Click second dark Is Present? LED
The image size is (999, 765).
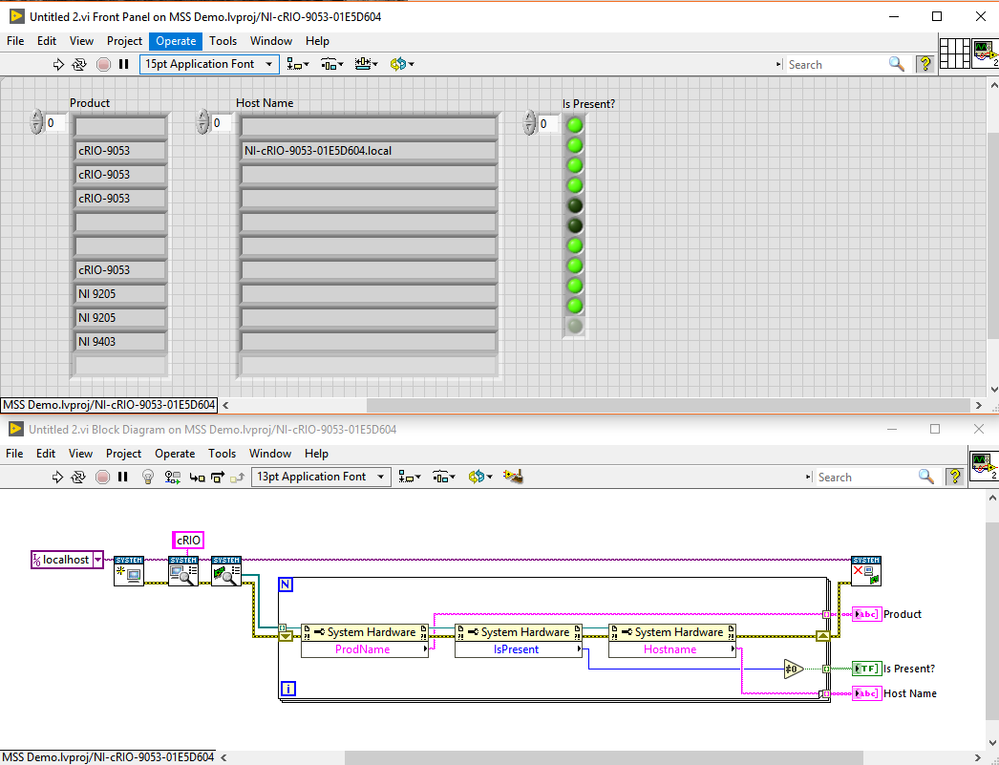click(x=575, y=225)
